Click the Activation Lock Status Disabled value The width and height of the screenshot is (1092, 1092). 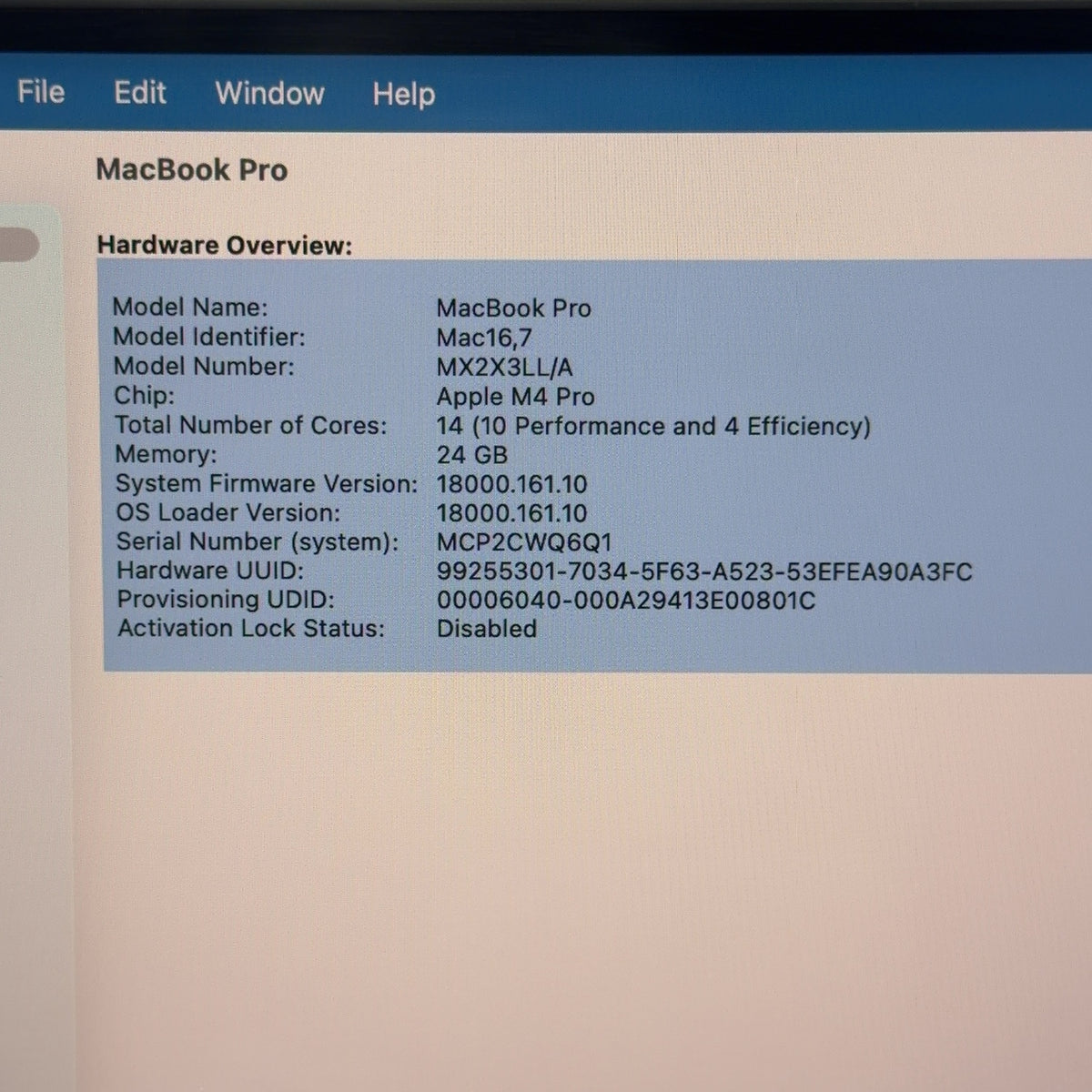click(x=486, y=629)
